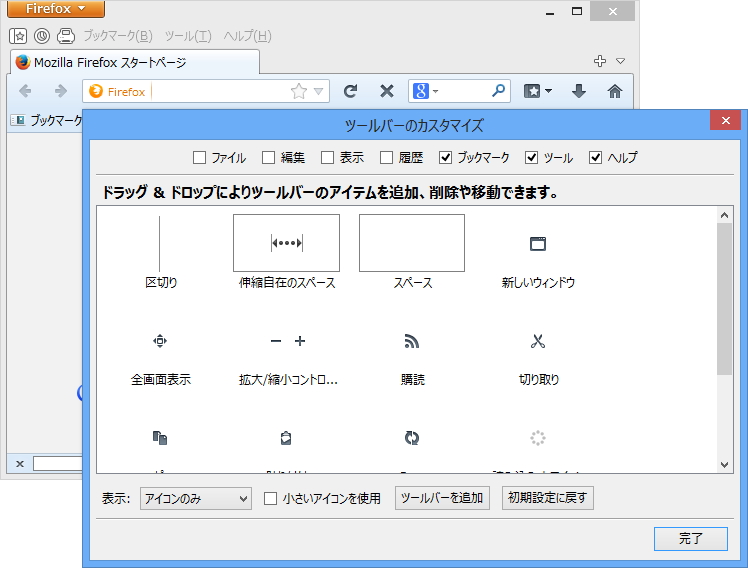Open the Google search engine dropdown
This screenshot has height=568, width=748.
tap(426, 91)
